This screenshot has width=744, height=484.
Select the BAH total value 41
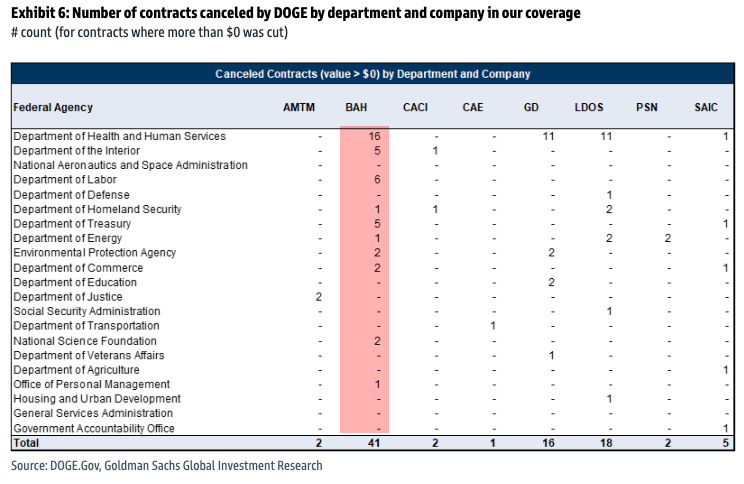(374, 443)
